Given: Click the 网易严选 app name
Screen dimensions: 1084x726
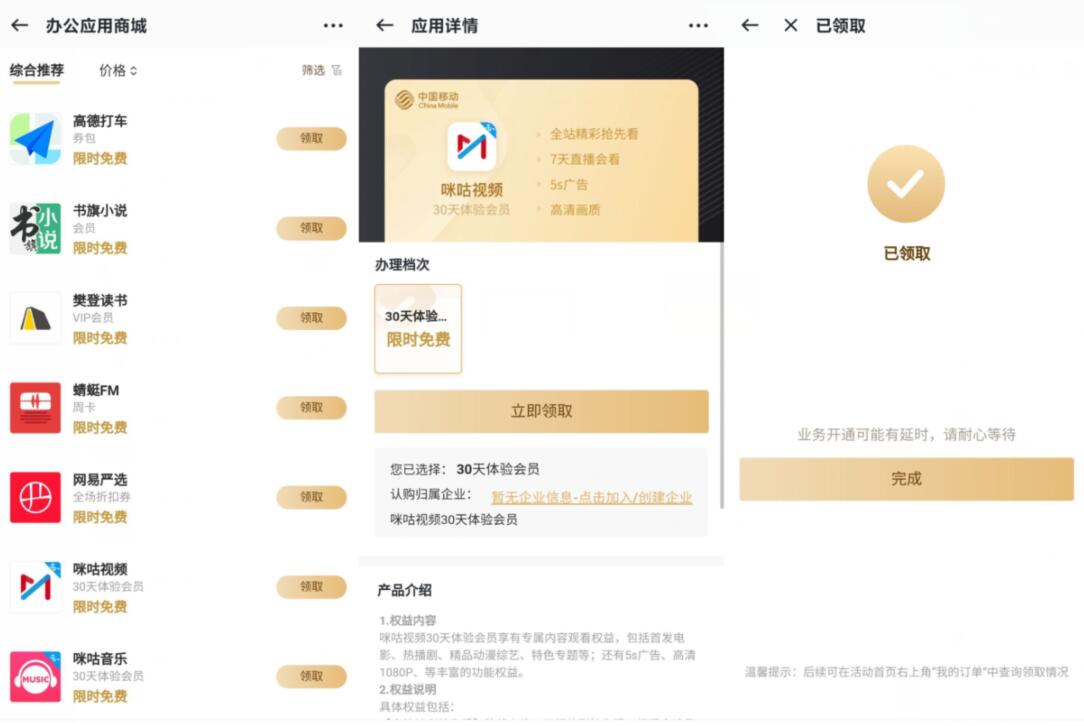Looking at the screenshot, I should 100,479.
